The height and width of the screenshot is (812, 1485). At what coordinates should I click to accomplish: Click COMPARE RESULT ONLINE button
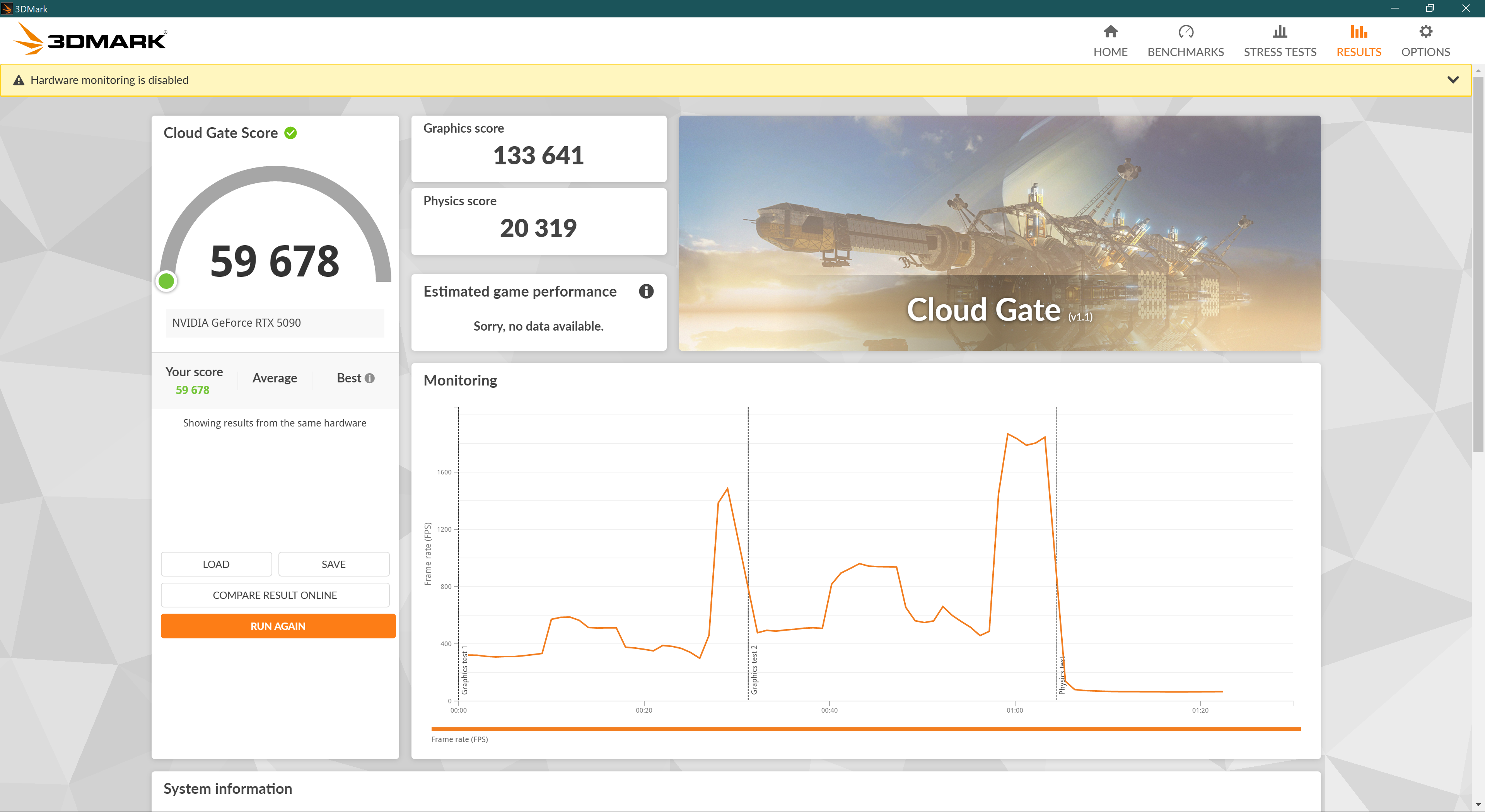pos(275,595)
